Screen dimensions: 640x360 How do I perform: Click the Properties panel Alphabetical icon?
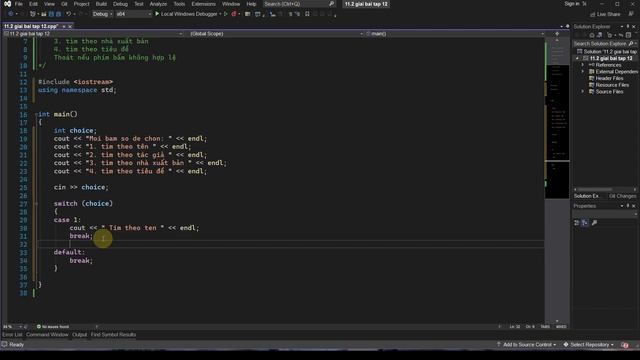585,223
